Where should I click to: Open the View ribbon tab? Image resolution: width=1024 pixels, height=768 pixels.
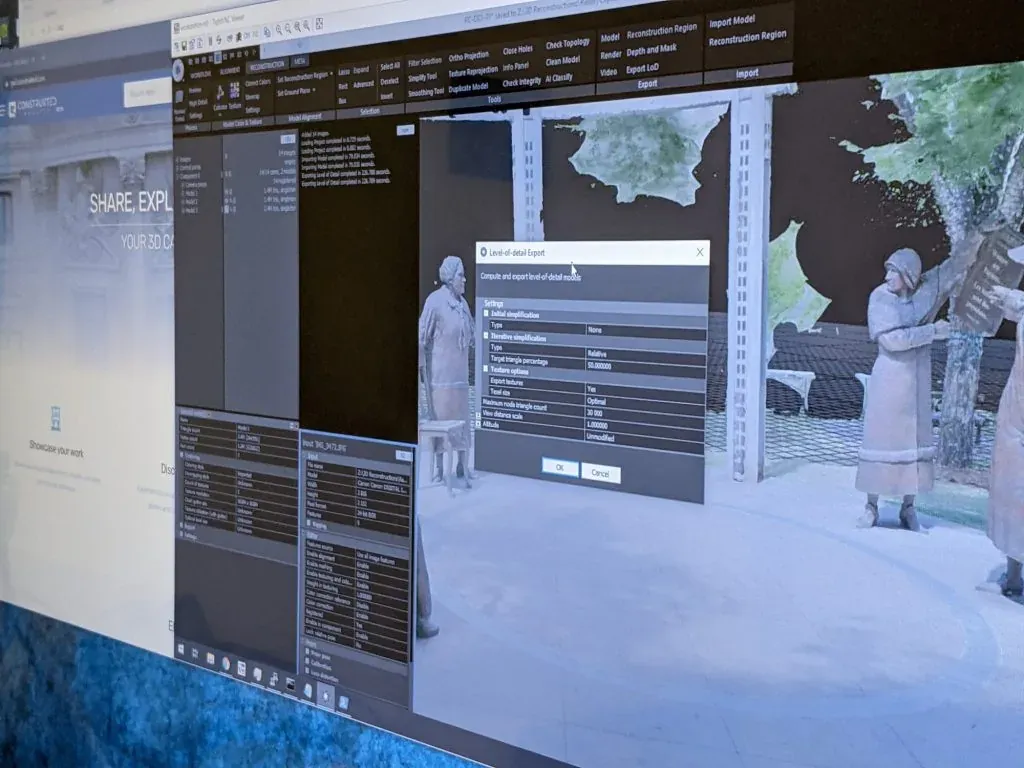point(299,61)
